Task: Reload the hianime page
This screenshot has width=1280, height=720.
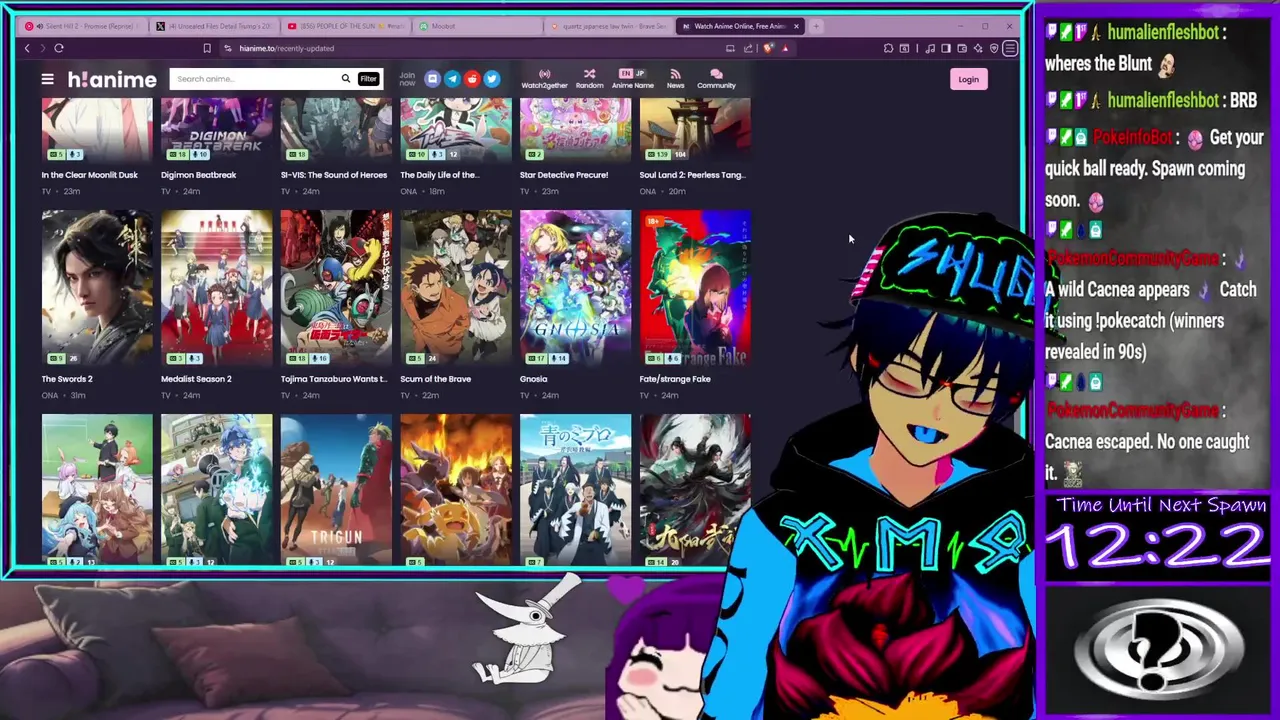Action: [x=59, y=48]
